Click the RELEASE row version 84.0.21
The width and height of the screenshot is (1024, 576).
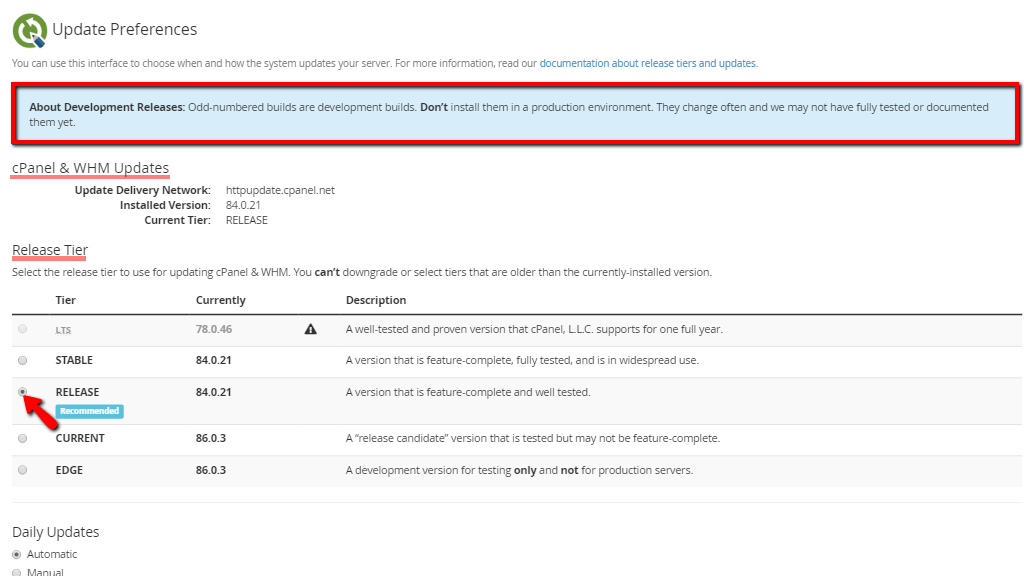[214, 392]
